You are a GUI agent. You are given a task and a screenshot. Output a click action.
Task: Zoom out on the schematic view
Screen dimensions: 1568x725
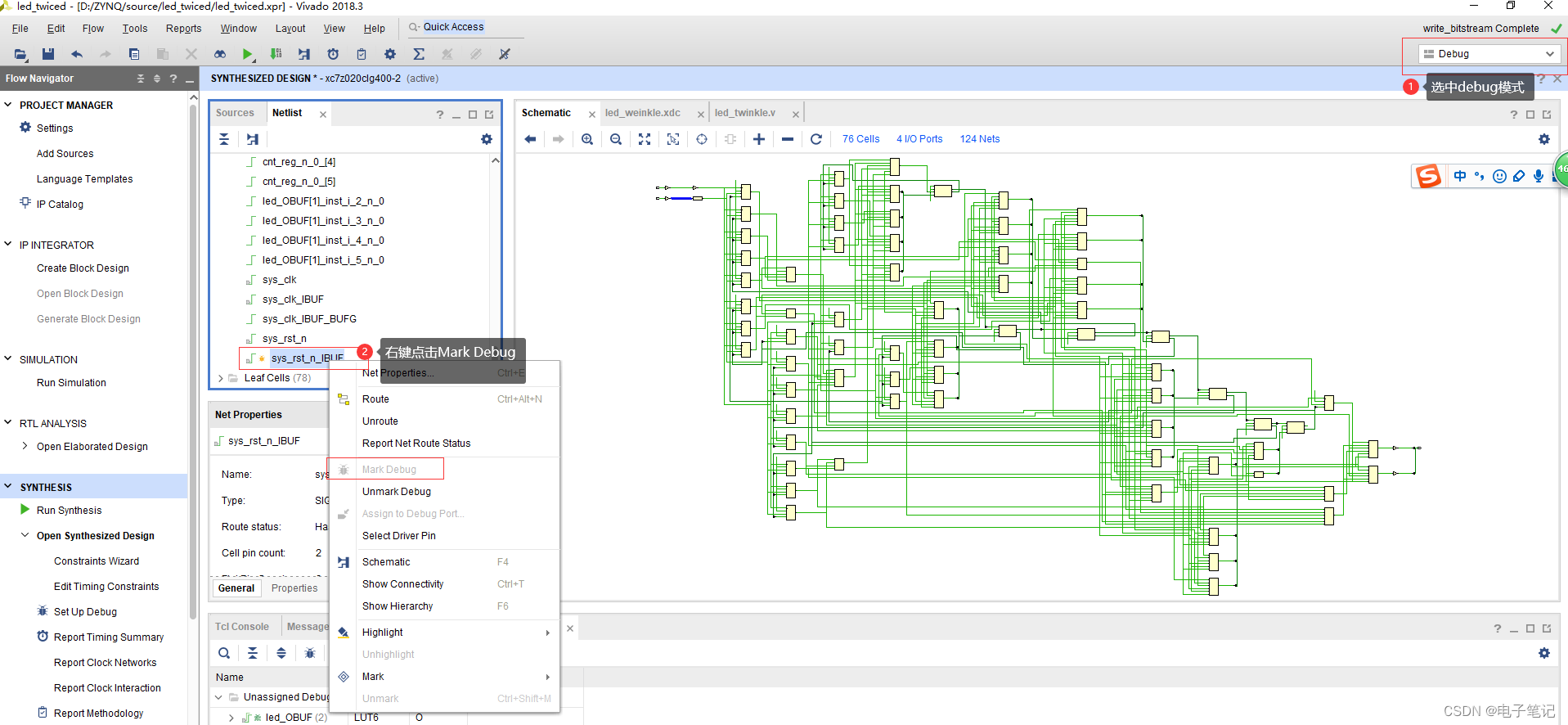pyautogui.click(x=616, y=139)
